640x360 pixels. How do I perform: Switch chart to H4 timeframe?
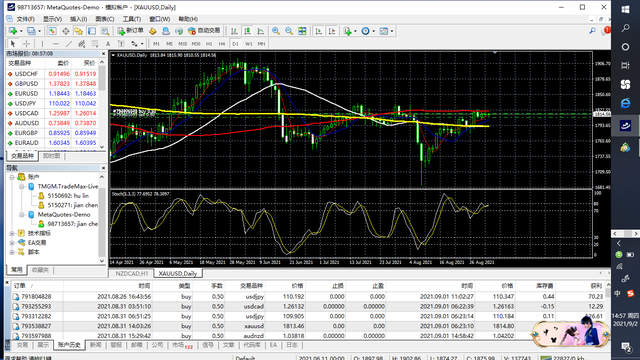pos(222,44)
